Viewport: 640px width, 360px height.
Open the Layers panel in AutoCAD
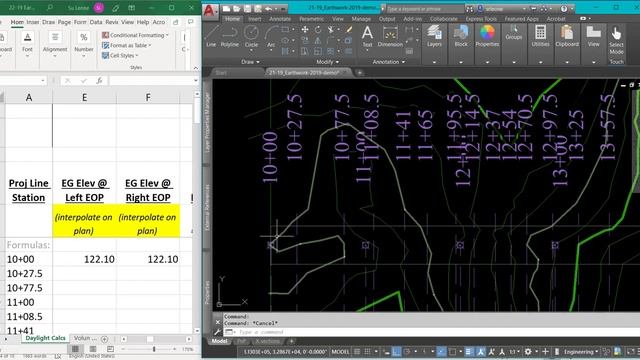tap(434, 36)
